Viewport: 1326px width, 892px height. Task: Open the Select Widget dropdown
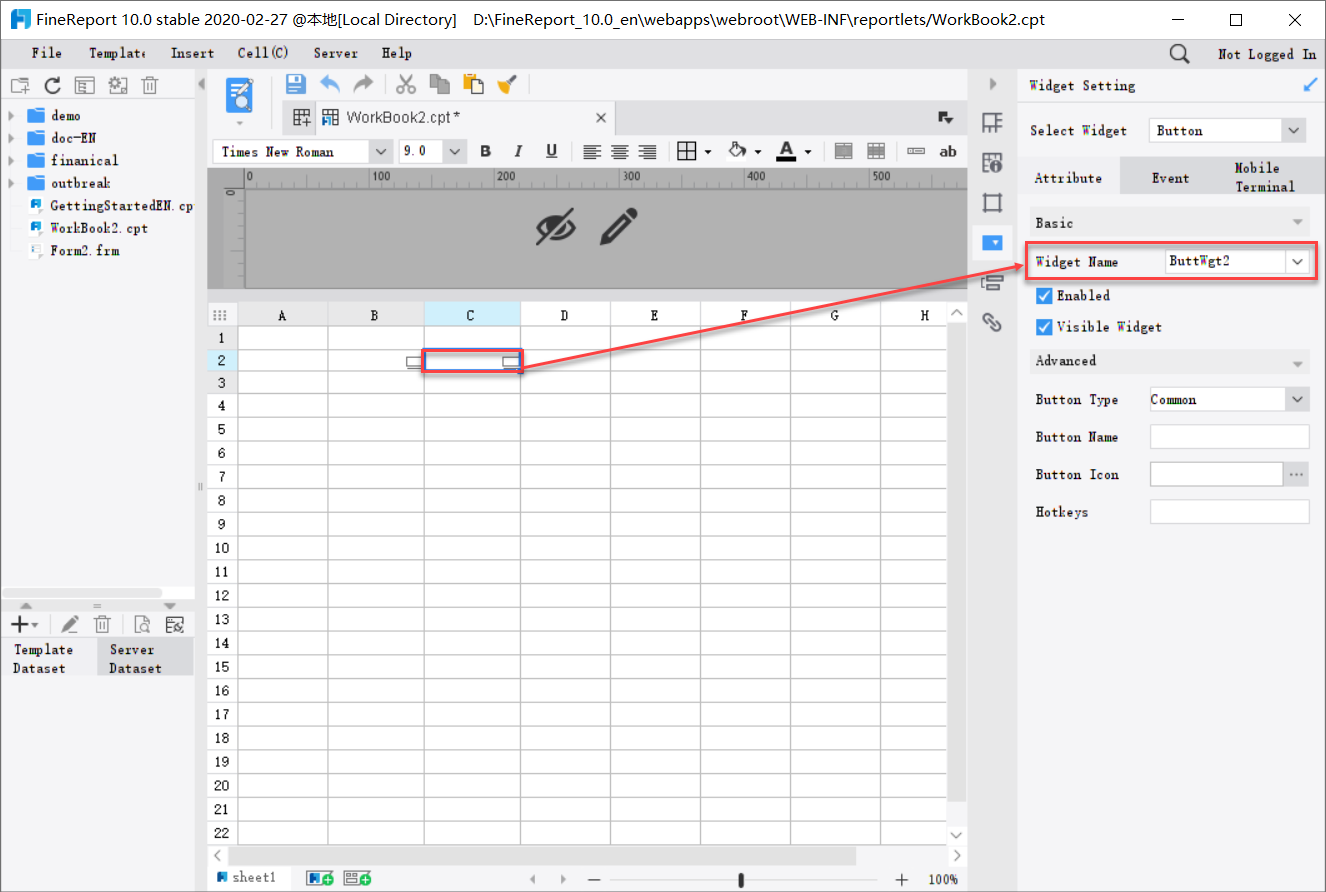click(x=1294, y=130)
